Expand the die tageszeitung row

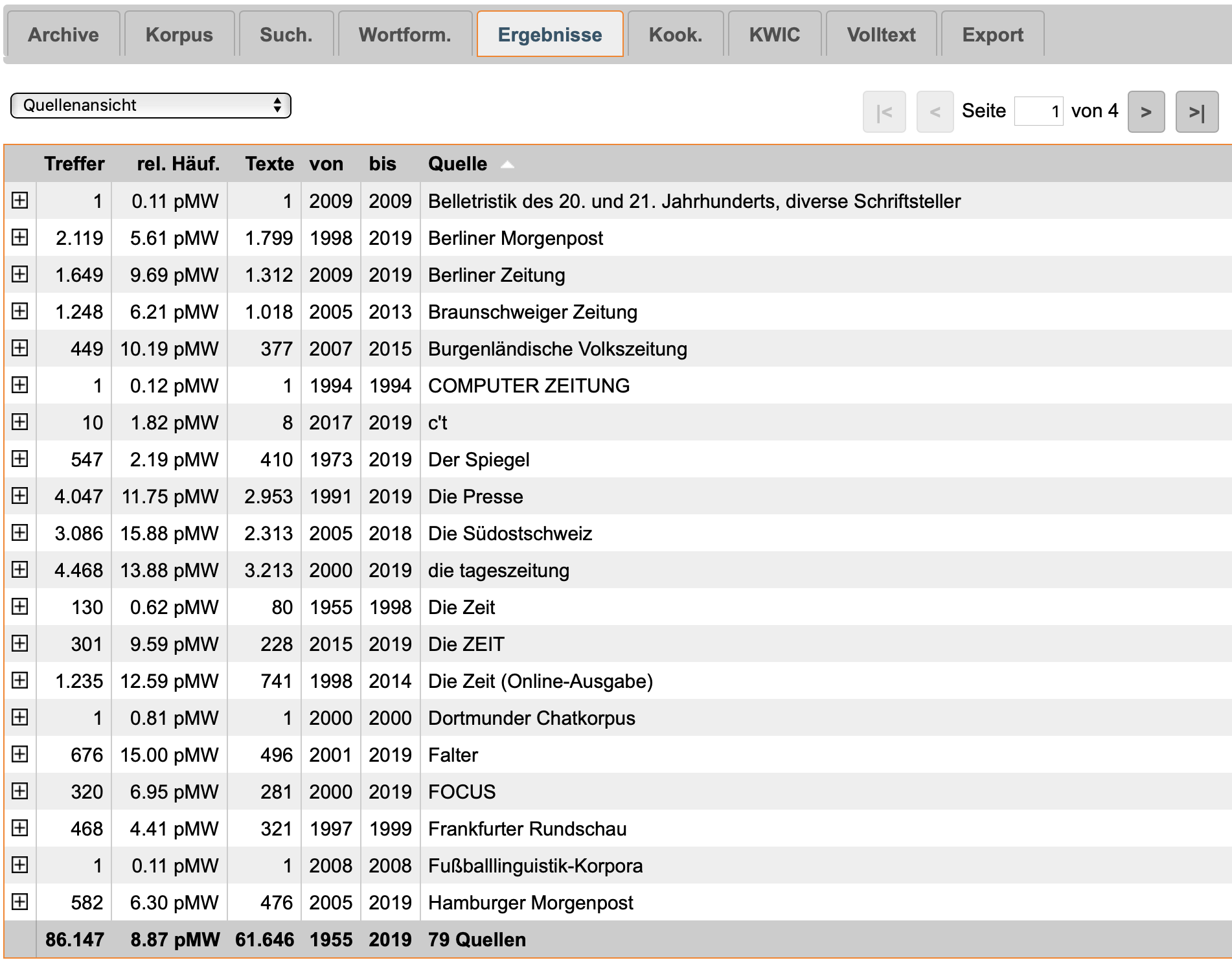point(20,570)
